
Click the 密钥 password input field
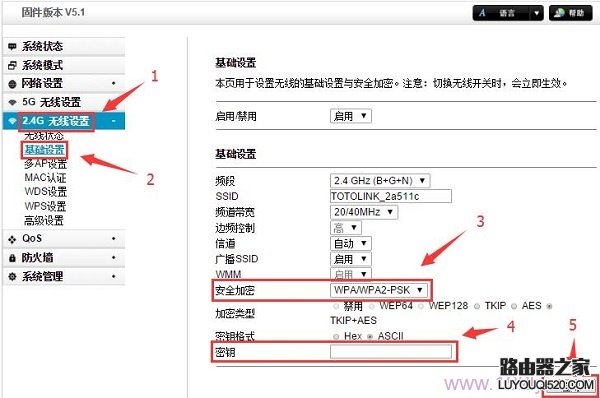tap(391, 352)
